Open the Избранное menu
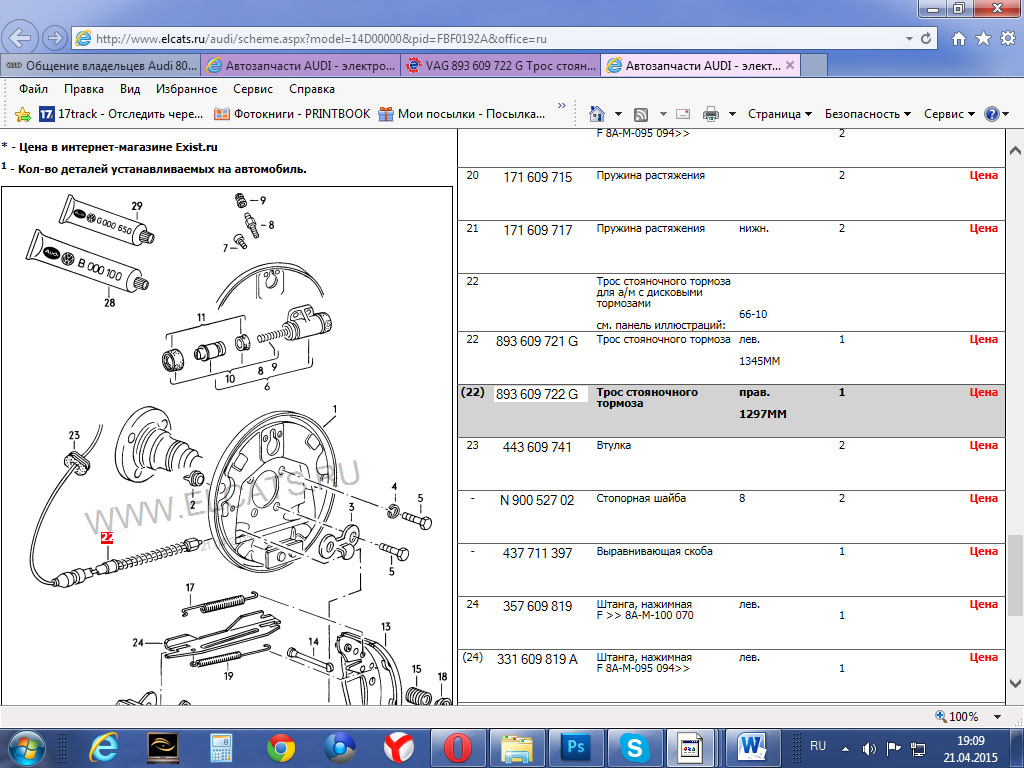 186,89
